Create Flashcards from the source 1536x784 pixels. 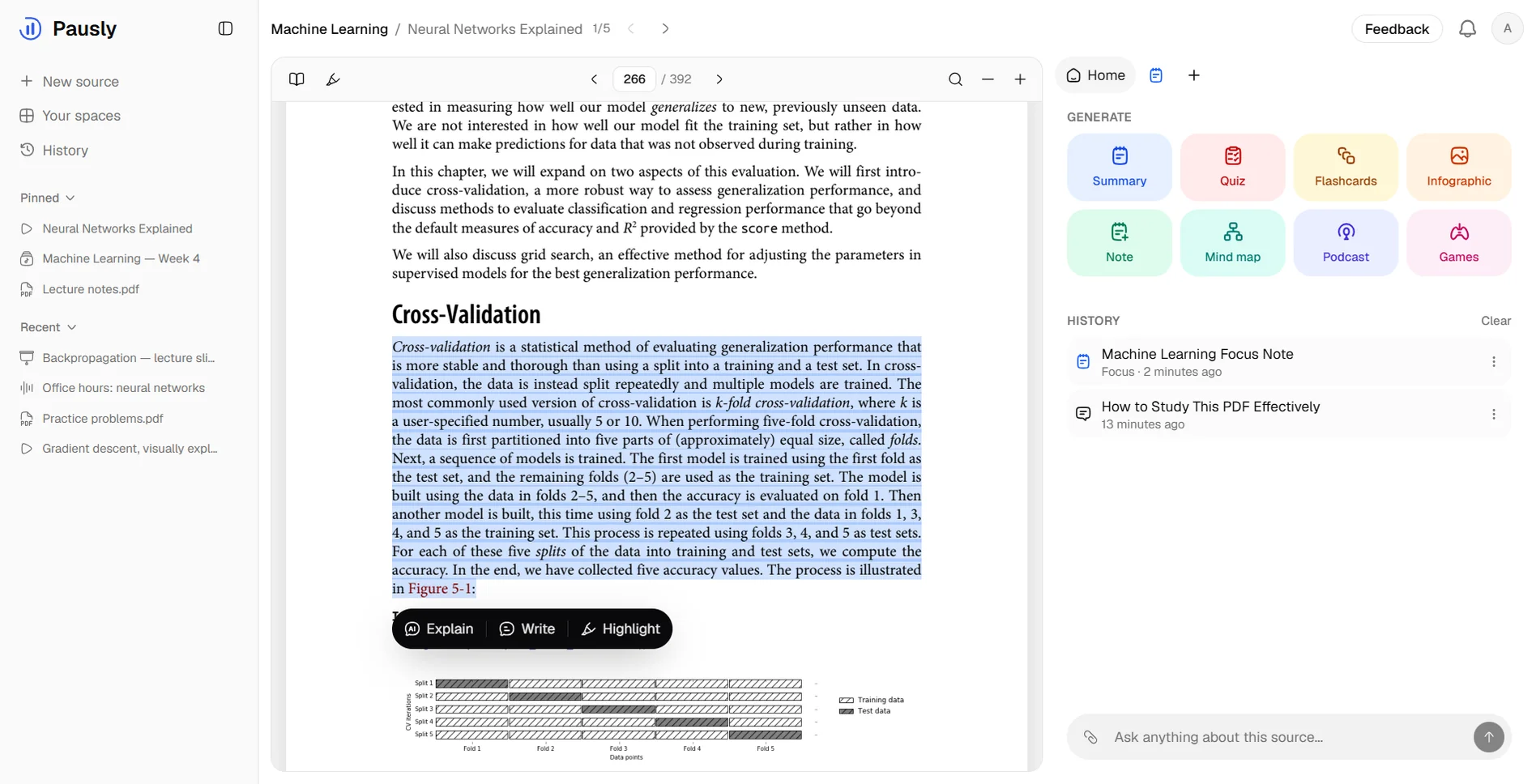(x=1346, y=167)
